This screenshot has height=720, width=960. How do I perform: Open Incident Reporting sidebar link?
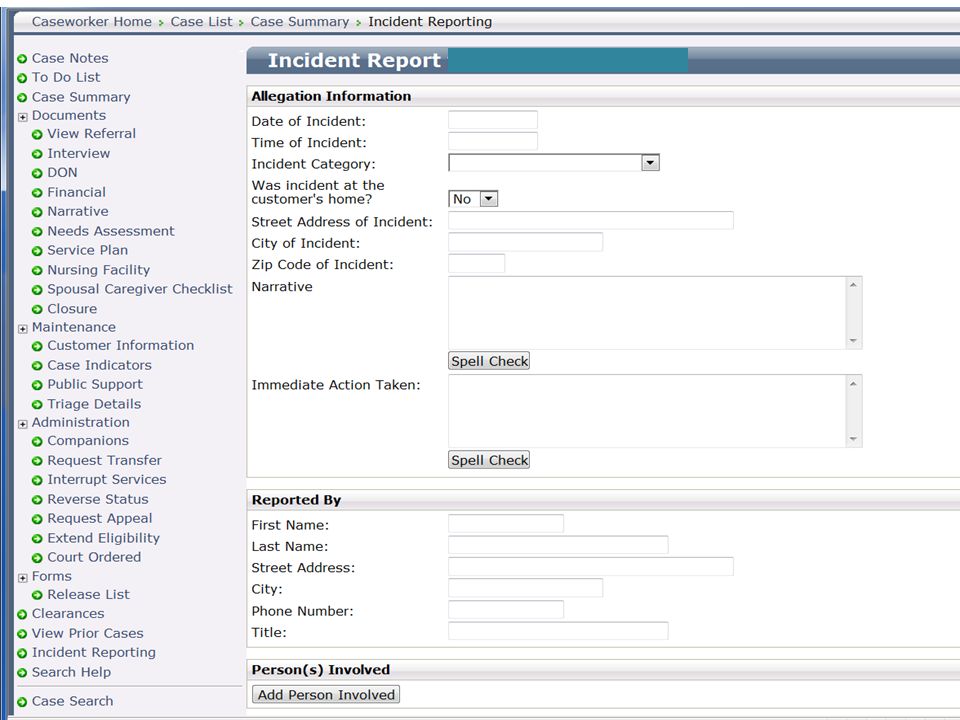point(94,653)
